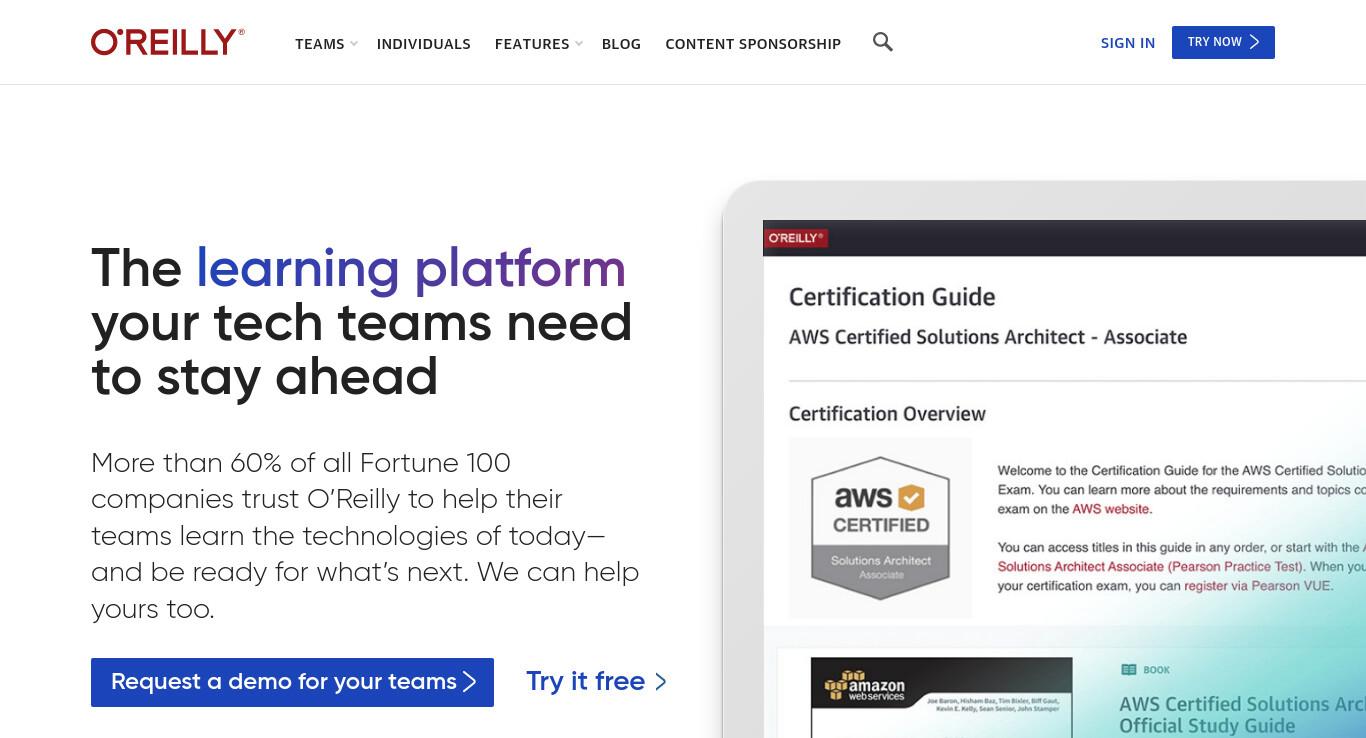This screenshot has height=738, width=1366.
Task: Click the 'learning platform' headline text
Action: pyautogui.click(x=411, y=268)
